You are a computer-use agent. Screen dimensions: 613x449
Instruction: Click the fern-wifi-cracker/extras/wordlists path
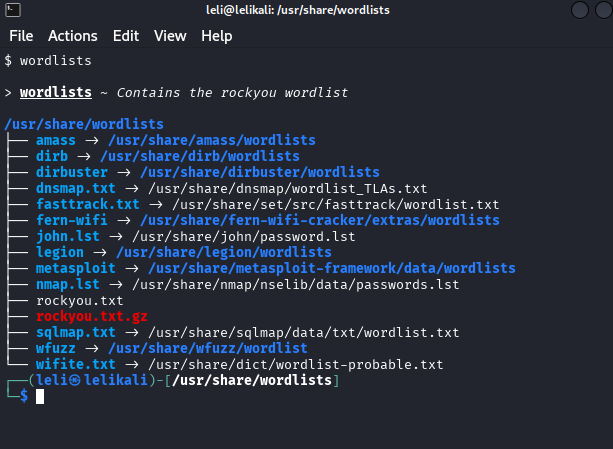pos(320,220)
